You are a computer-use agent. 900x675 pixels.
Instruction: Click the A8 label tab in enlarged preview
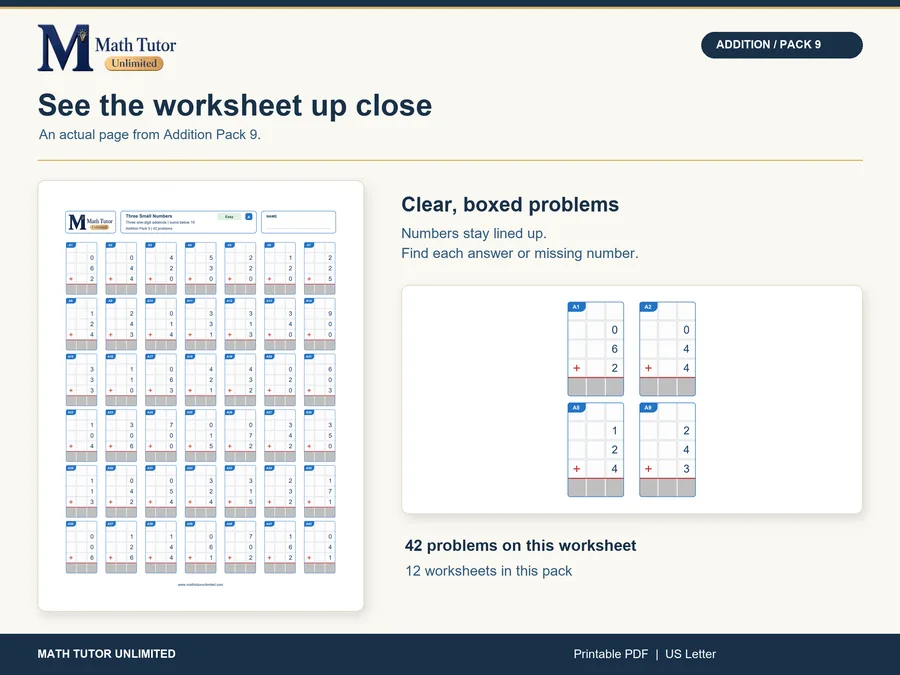[576, 408]
